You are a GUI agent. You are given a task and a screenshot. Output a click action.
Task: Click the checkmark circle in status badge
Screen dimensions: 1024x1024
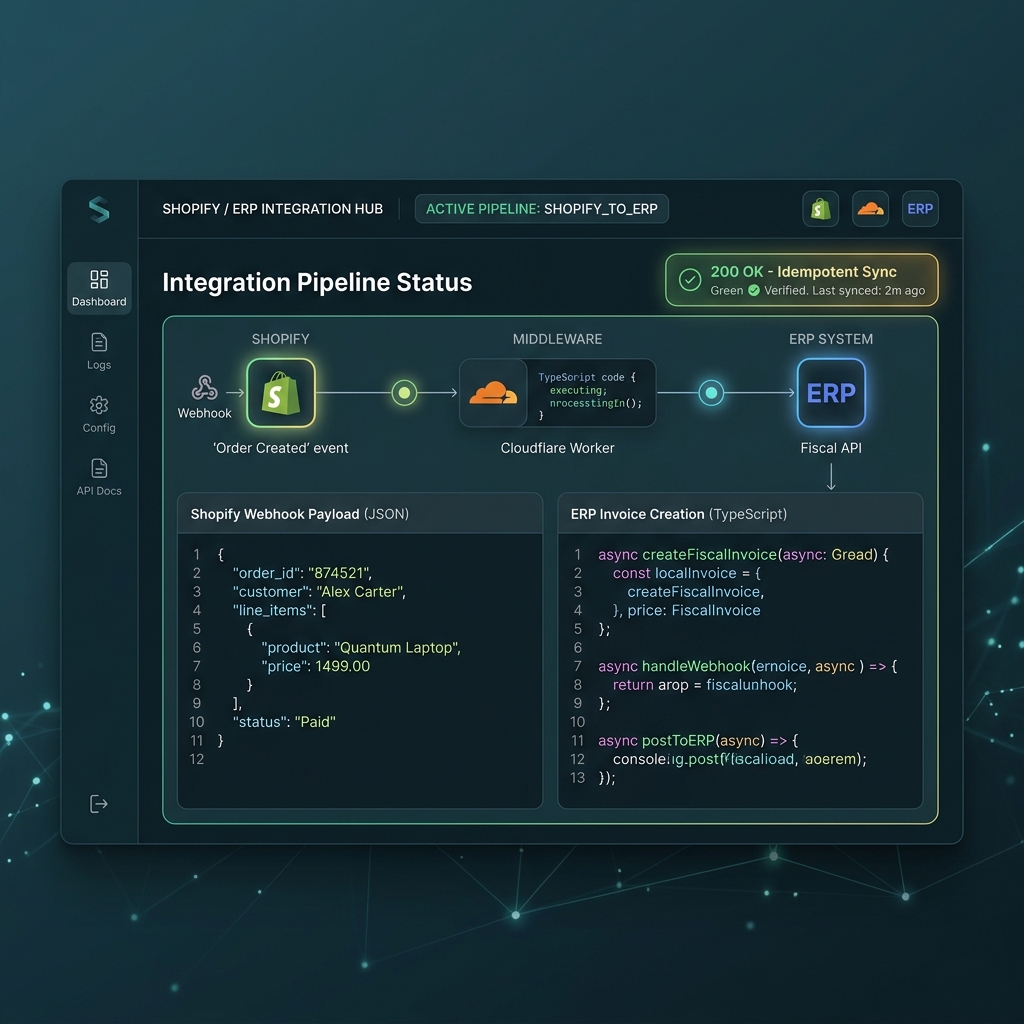(690, 280)
